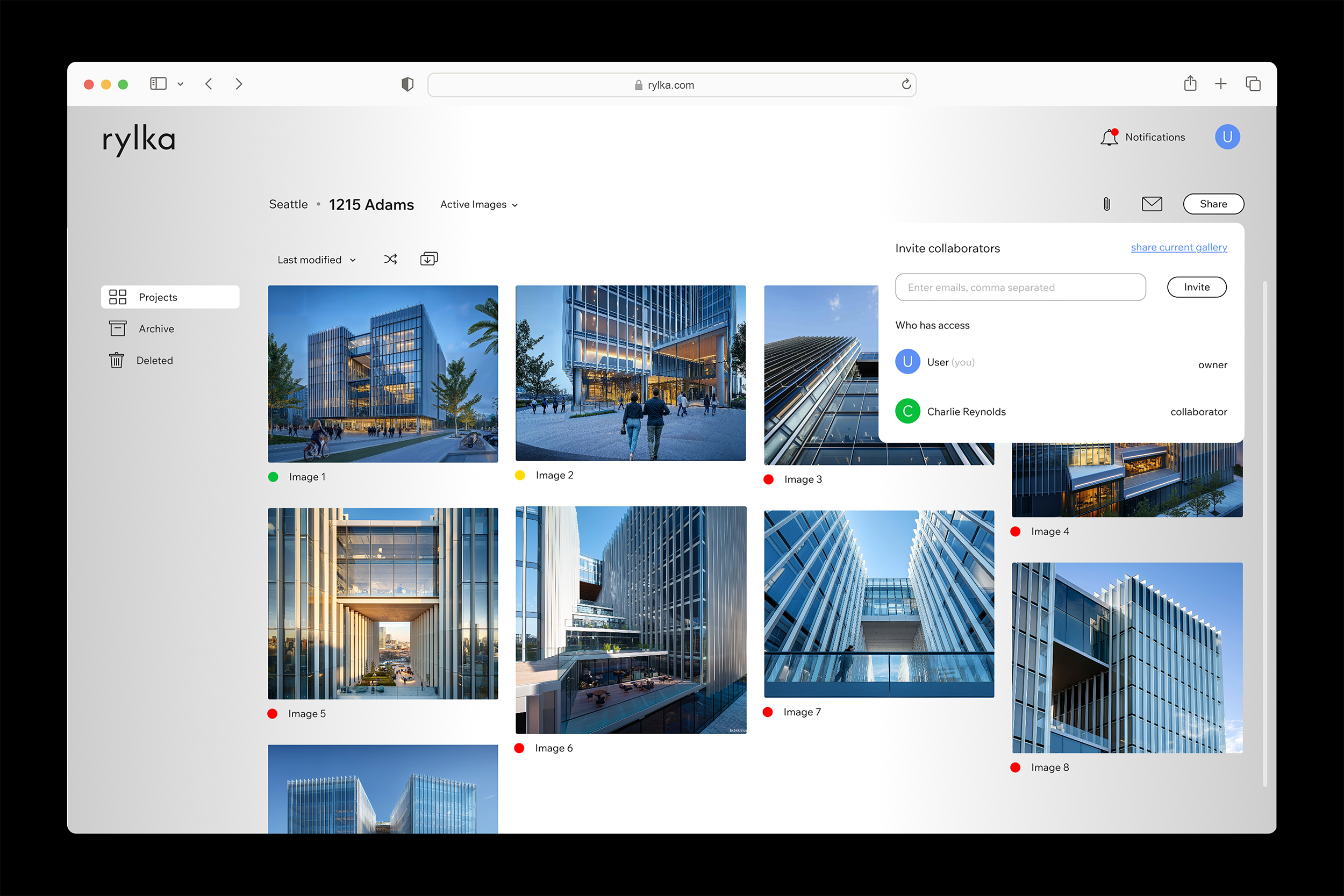
Task: Click yellow status dot of Image 2
Action: tap(520, 475)
